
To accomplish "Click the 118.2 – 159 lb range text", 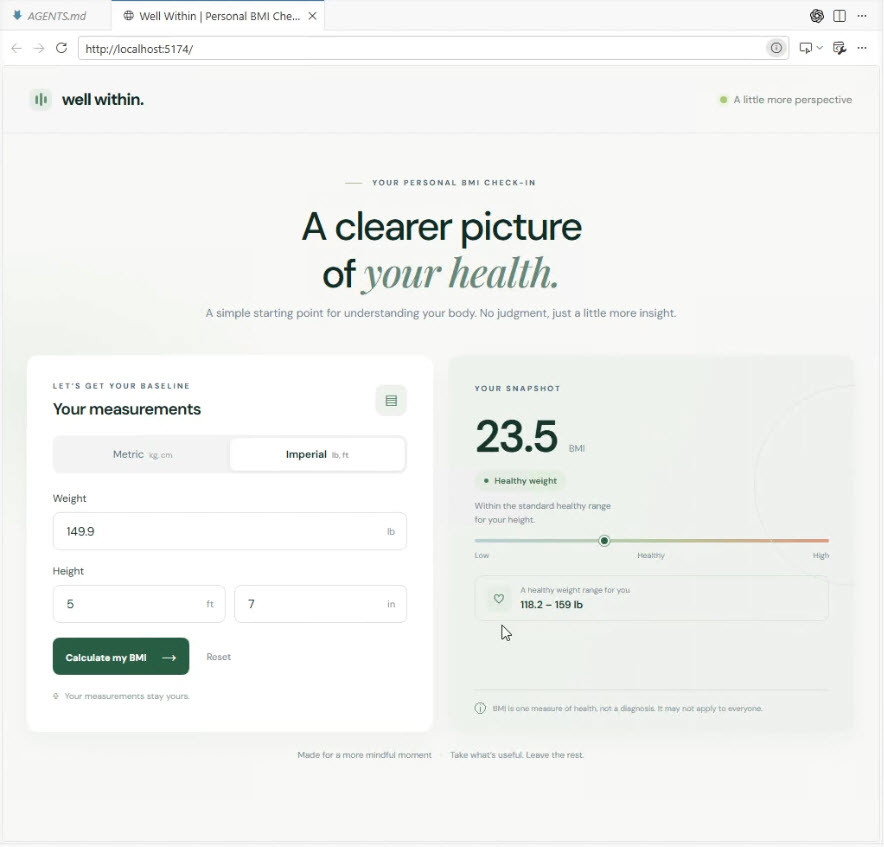I will (x=551, y=605).
